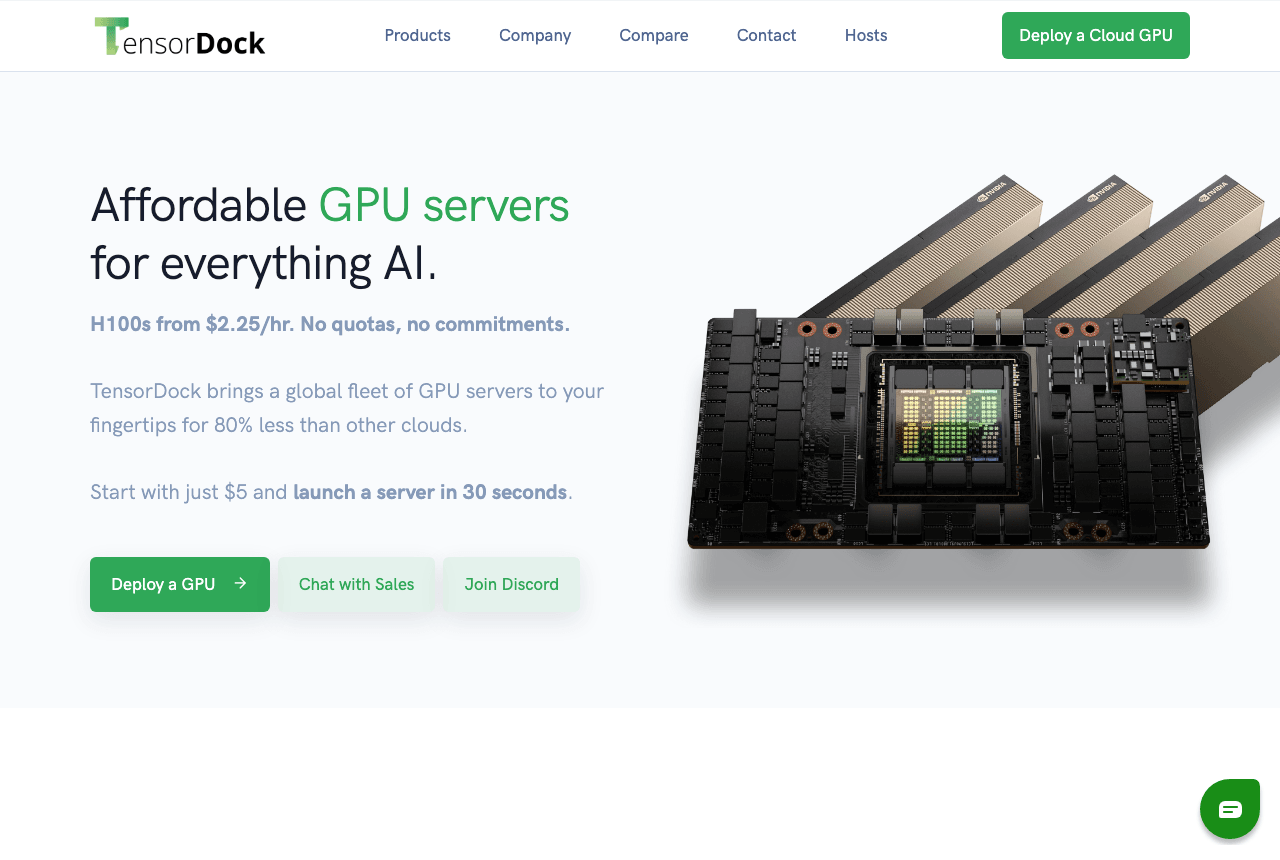The image size is (1280, 860).
Task: Click Chat with Sales button
Action: pyautogui.click(x=356, y=584)
